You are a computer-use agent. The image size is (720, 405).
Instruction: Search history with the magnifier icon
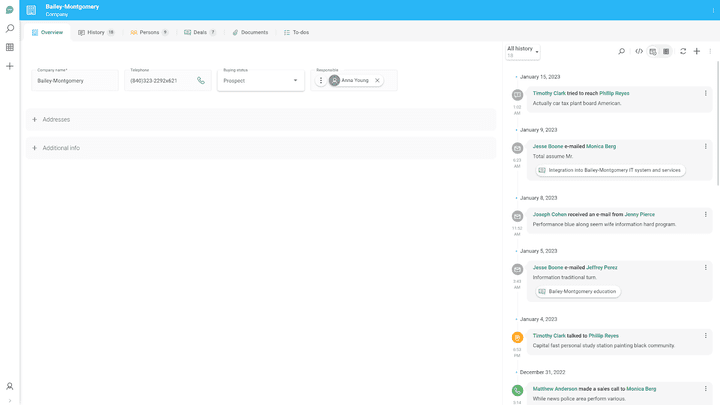[621, 51]
